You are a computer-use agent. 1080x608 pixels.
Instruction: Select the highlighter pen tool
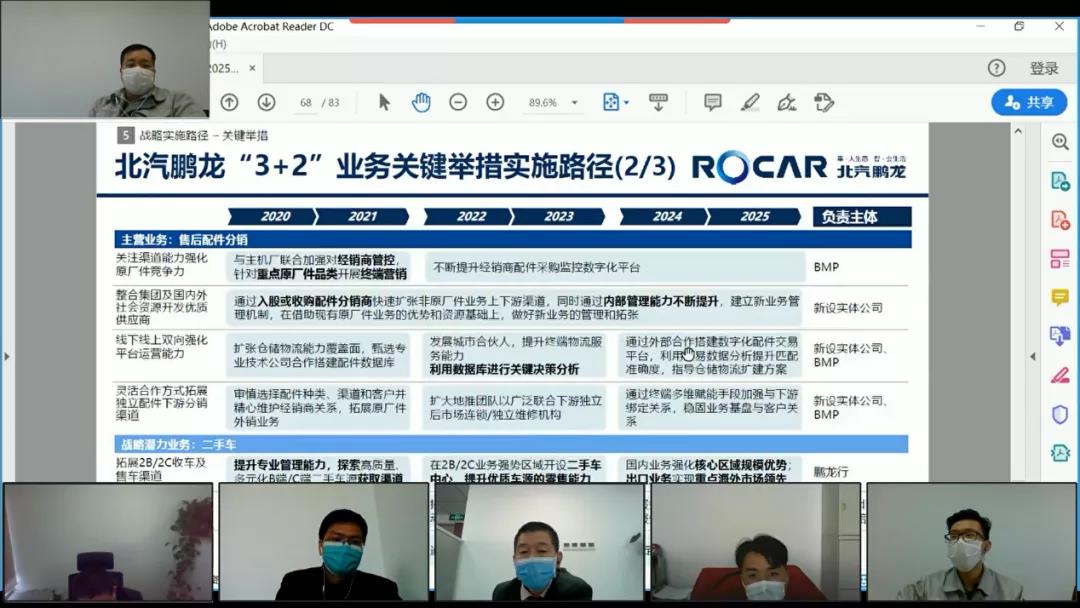750,103
